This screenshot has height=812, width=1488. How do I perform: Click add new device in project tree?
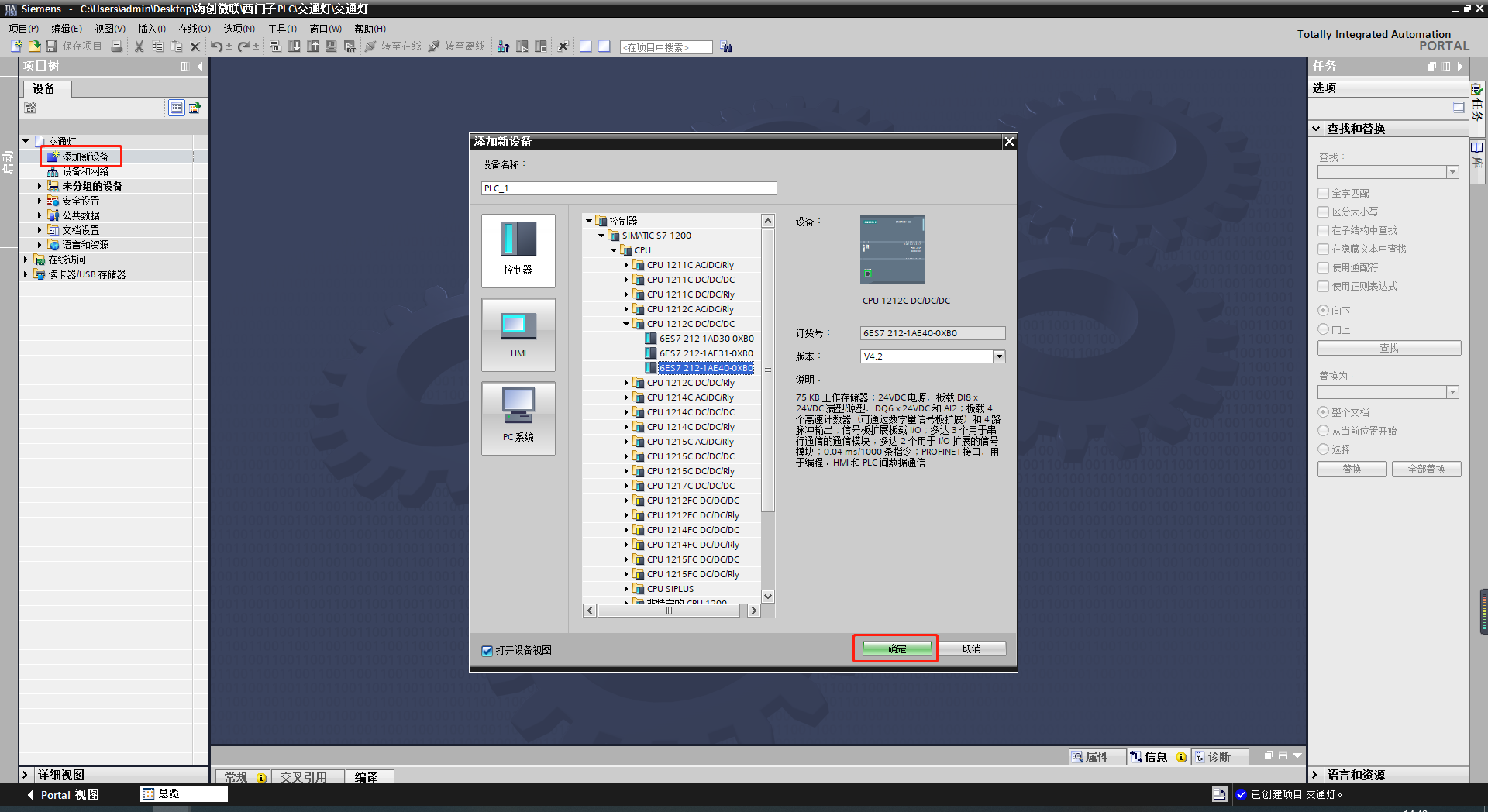85,157
